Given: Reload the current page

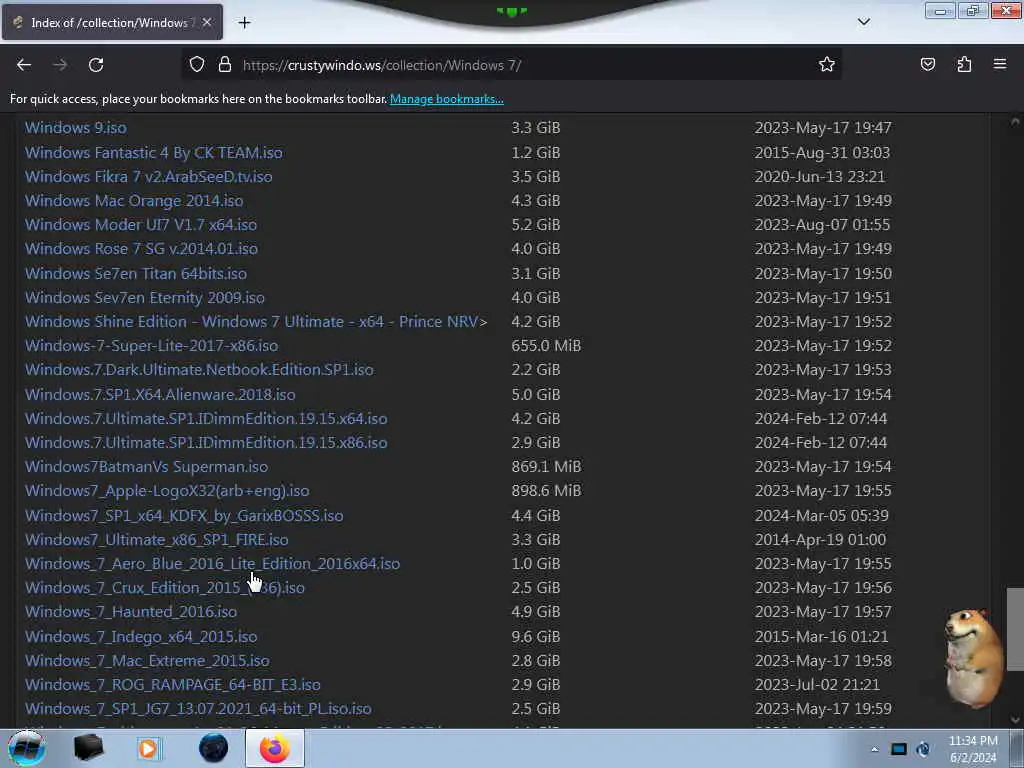Looking at the screenshot, I should point(96,65).
